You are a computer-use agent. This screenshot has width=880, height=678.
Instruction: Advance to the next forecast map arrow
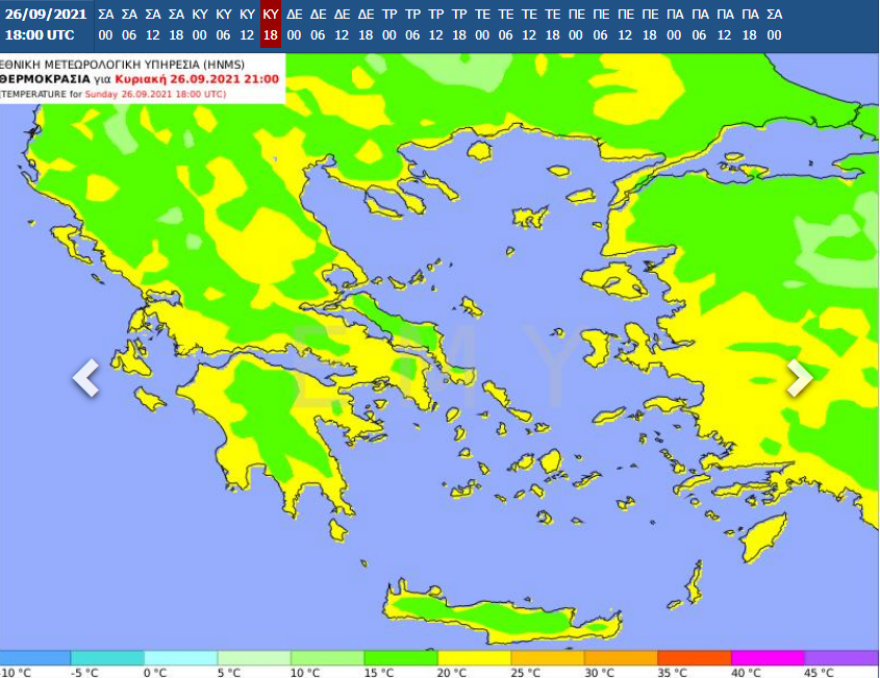pyautogui.click(x=798, y=378)
